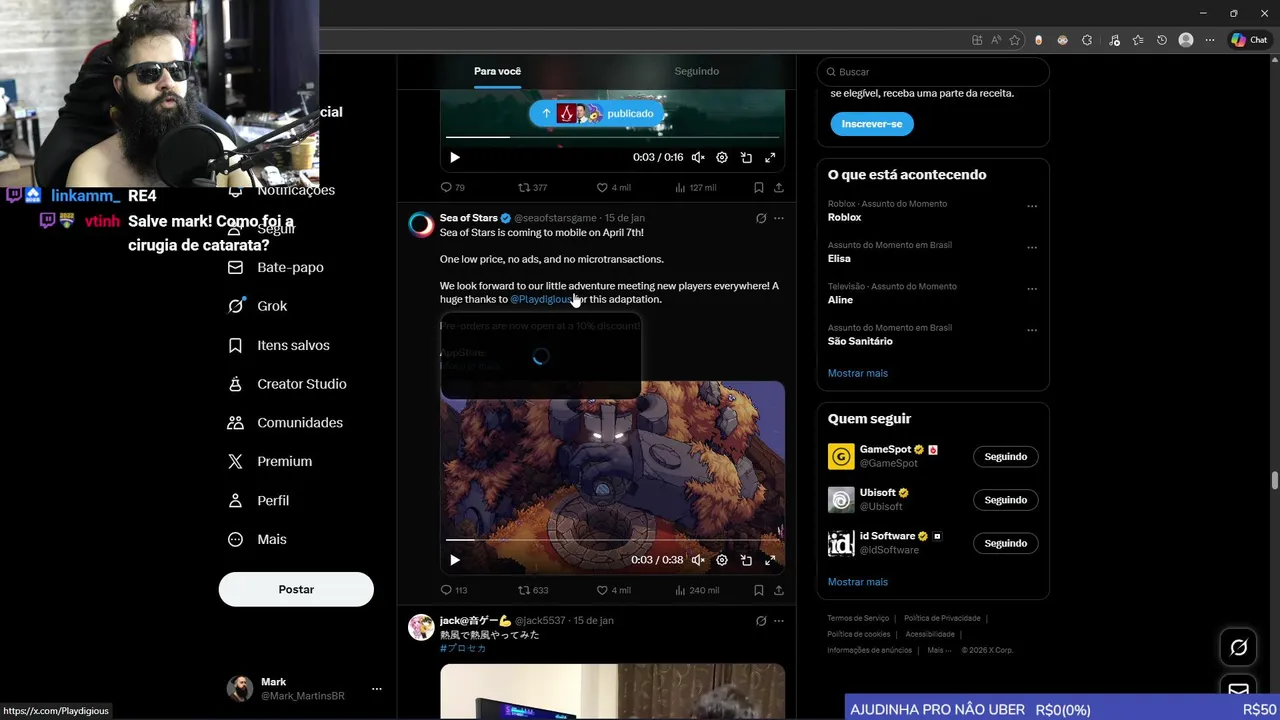
Task: Open more options for Roblox trend
Action: tap(1032, 207)
